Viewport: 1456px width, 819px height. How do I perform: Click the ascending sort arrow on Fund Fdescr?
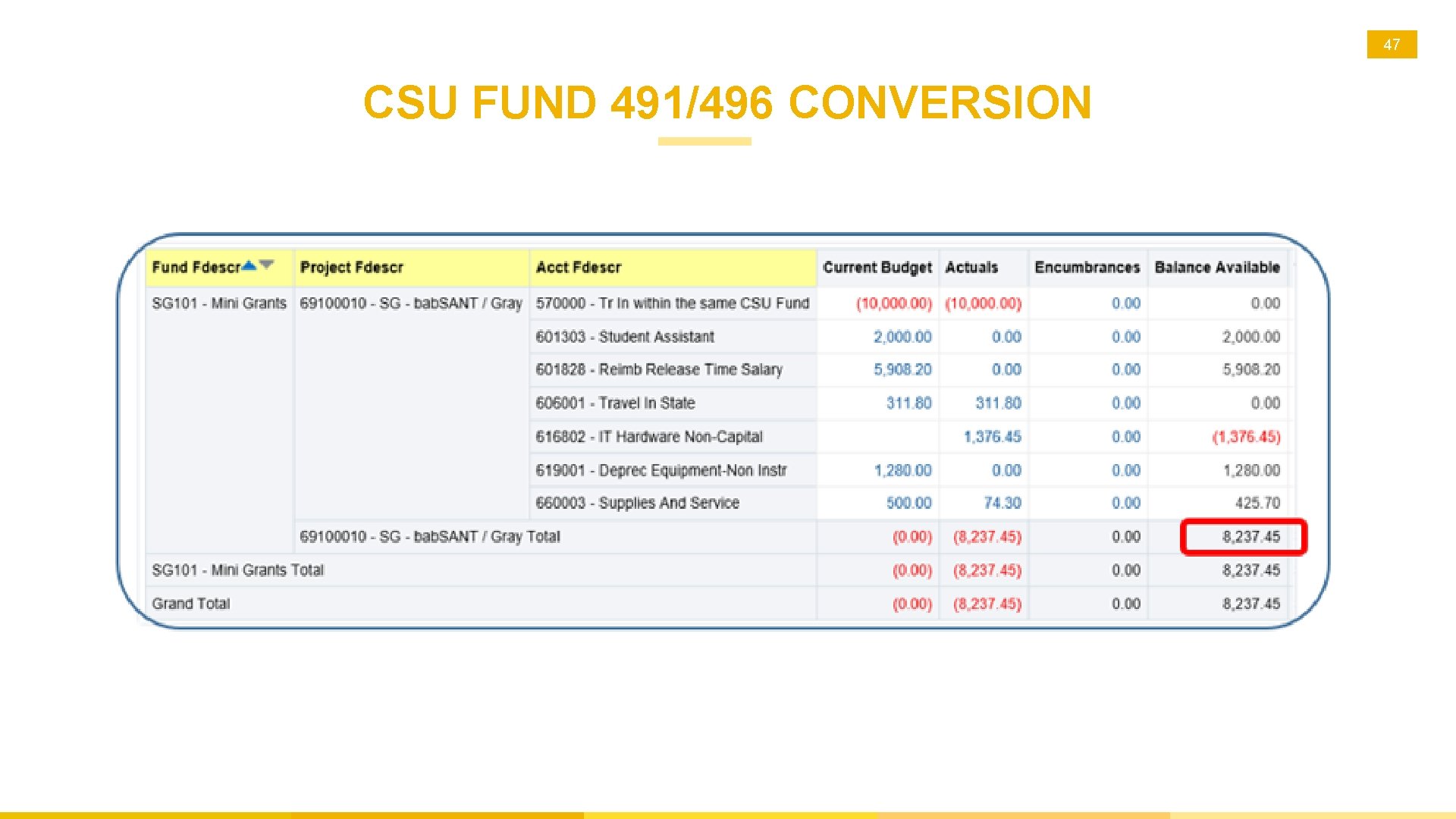point(249,265)
